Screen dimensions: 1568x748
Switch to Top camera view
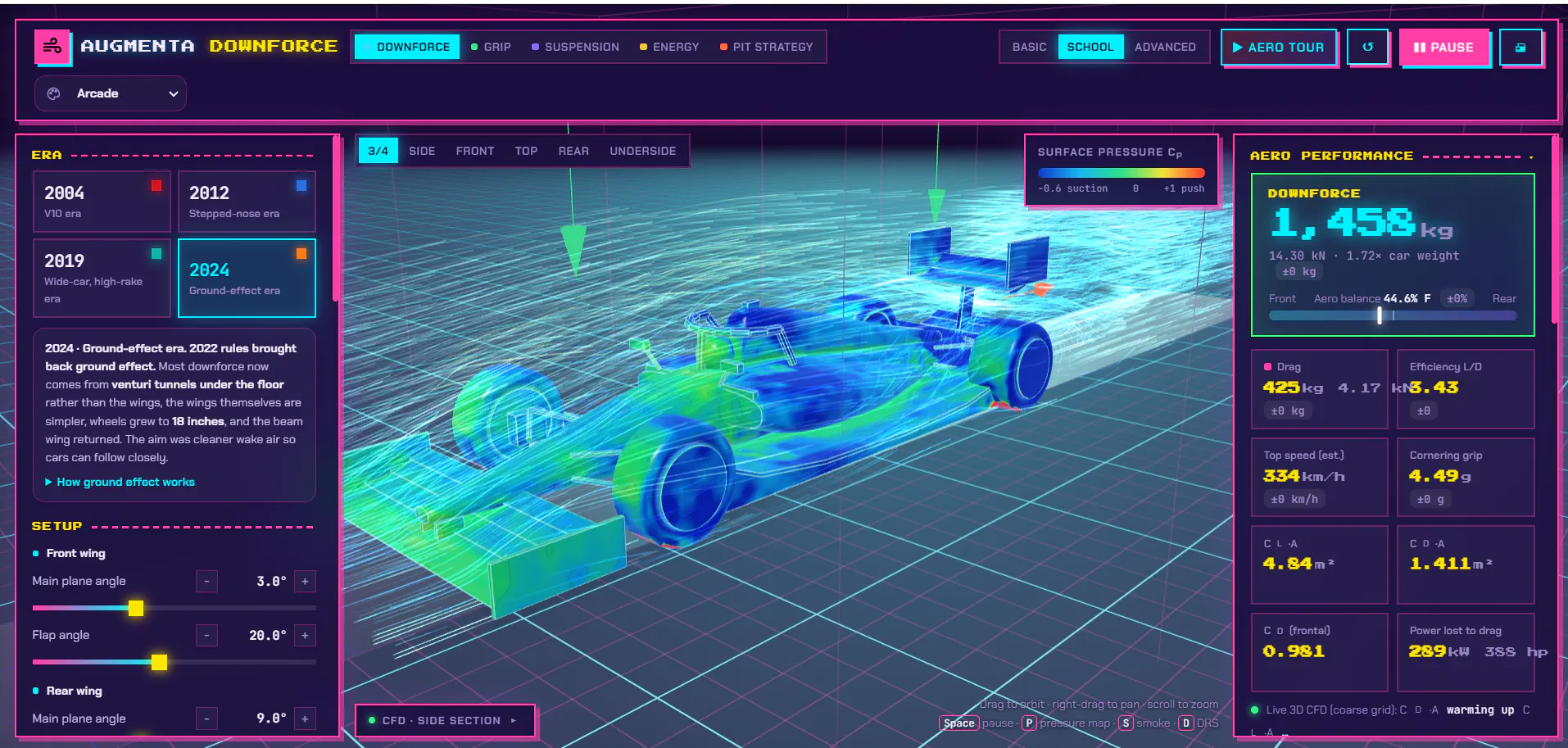click(x=526, y=151)
